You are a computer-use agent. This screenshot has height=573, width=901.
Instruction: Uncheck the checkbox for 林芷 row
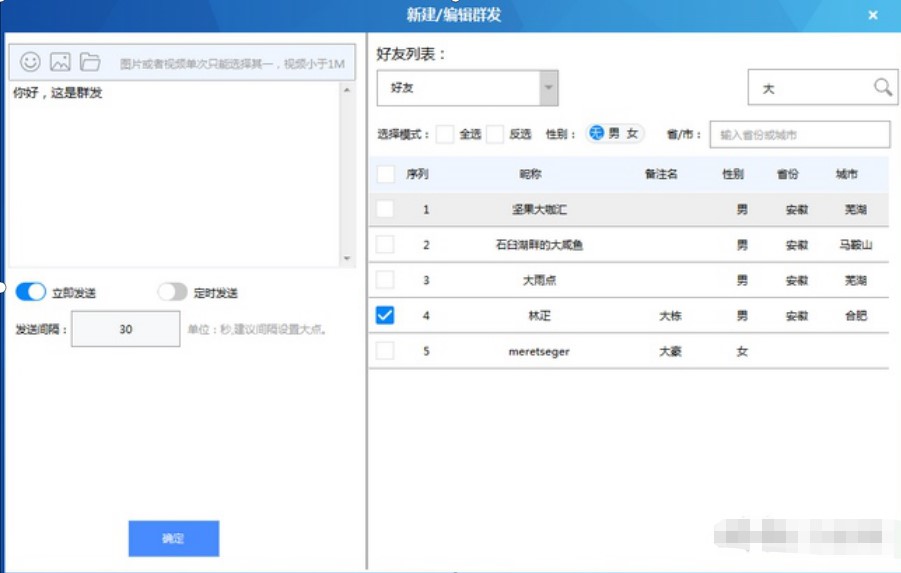click(385, 316)
